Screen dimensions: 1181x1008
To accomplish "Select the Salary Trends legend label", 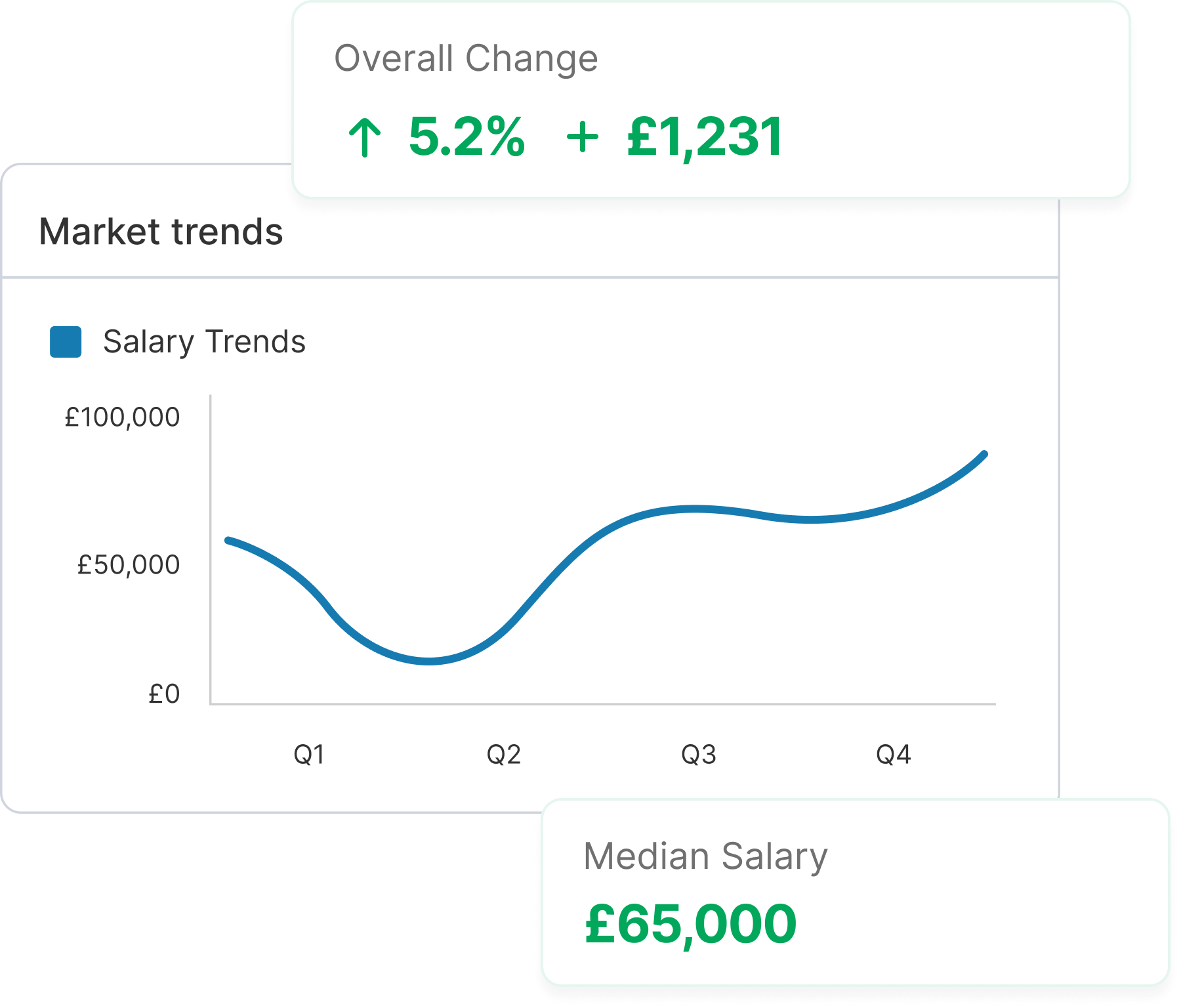I will 204,342.
